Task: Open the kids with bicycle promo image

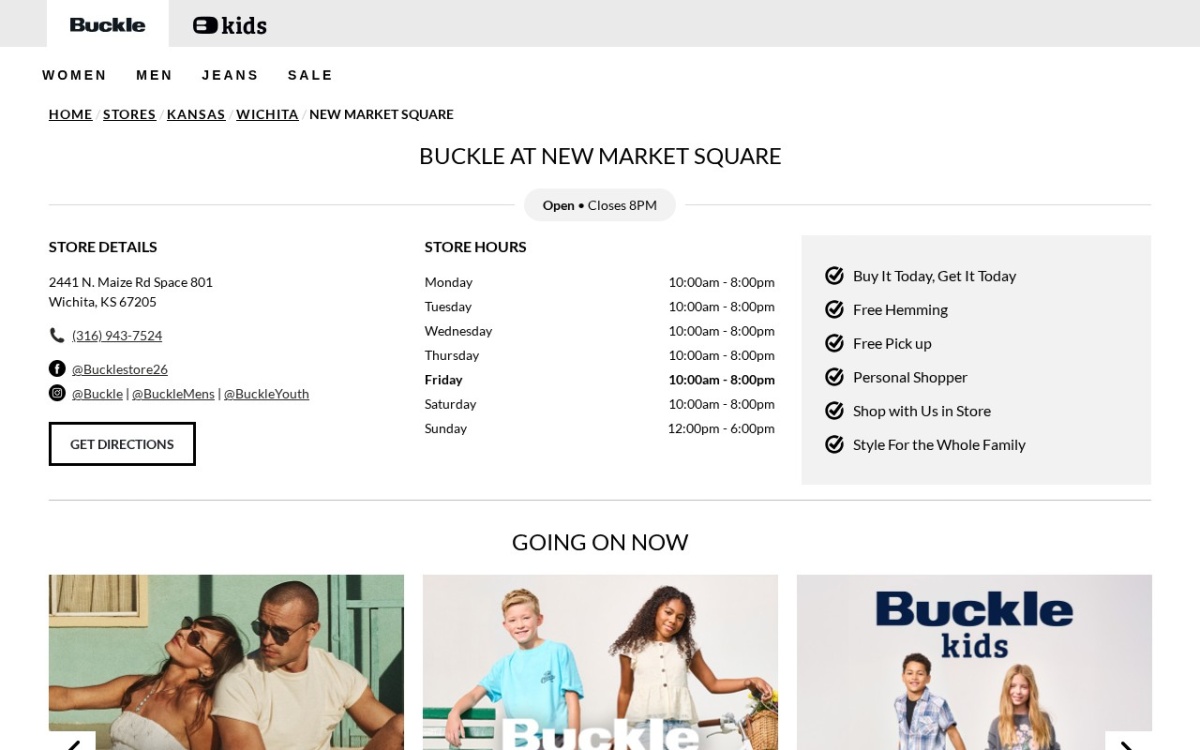Action: tap(600, 662)
